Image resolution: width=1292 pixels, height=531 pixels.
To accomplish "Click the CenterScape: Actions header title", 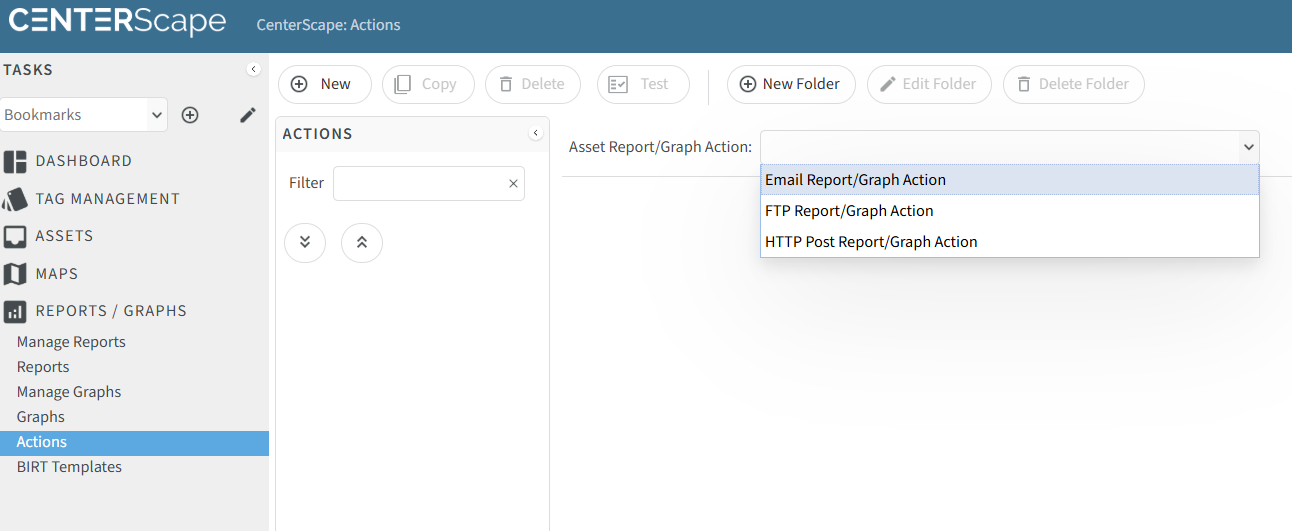I will click(328, 25).
